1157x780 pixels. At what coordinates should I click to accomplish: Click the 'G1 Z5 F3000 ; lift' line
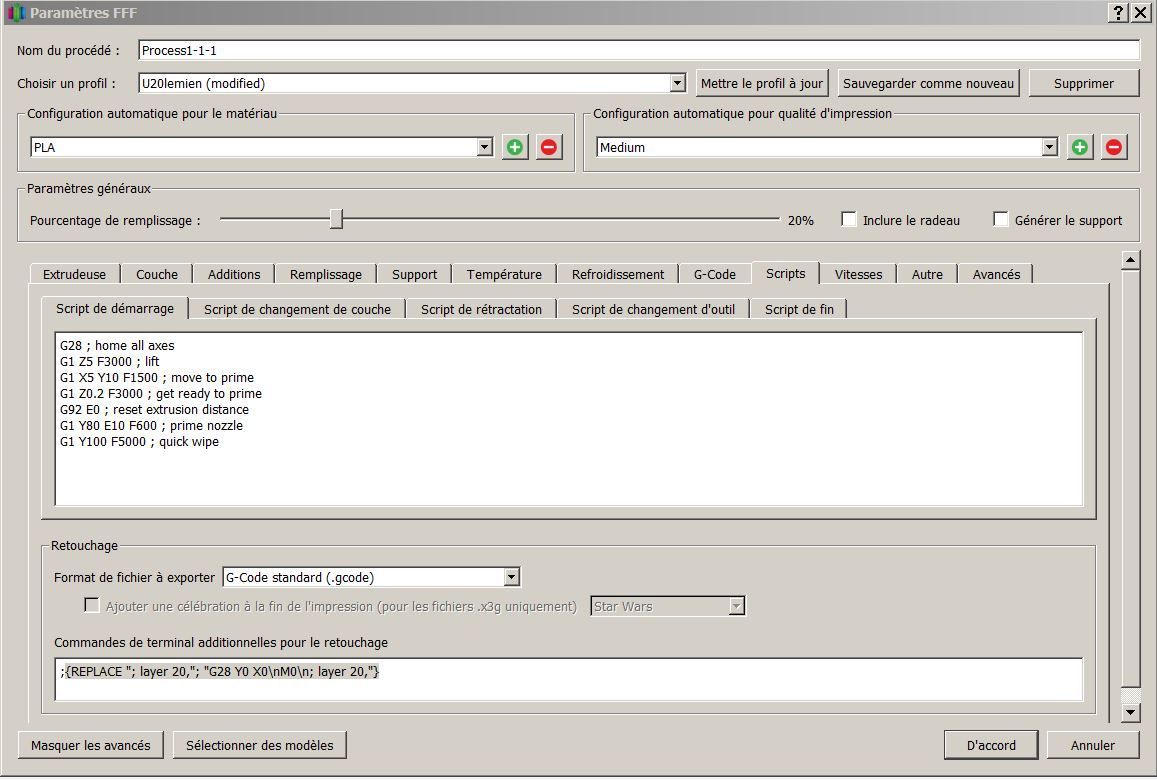(109, 362)
